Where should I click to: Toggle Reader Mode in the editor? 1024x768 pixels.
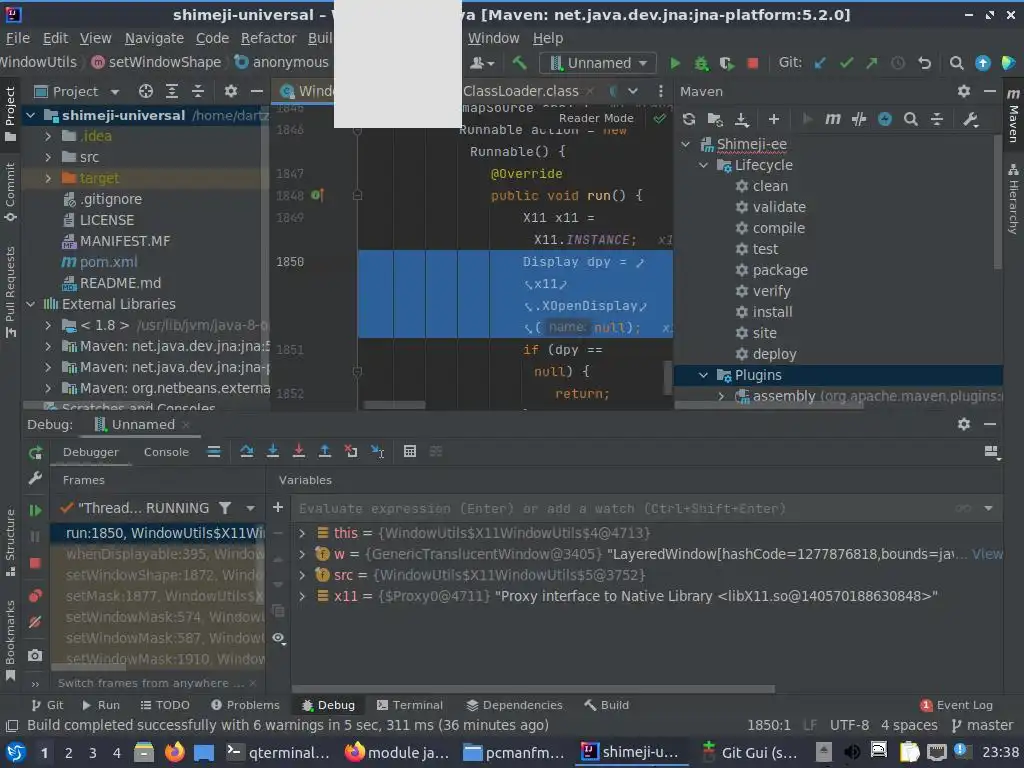596,118
